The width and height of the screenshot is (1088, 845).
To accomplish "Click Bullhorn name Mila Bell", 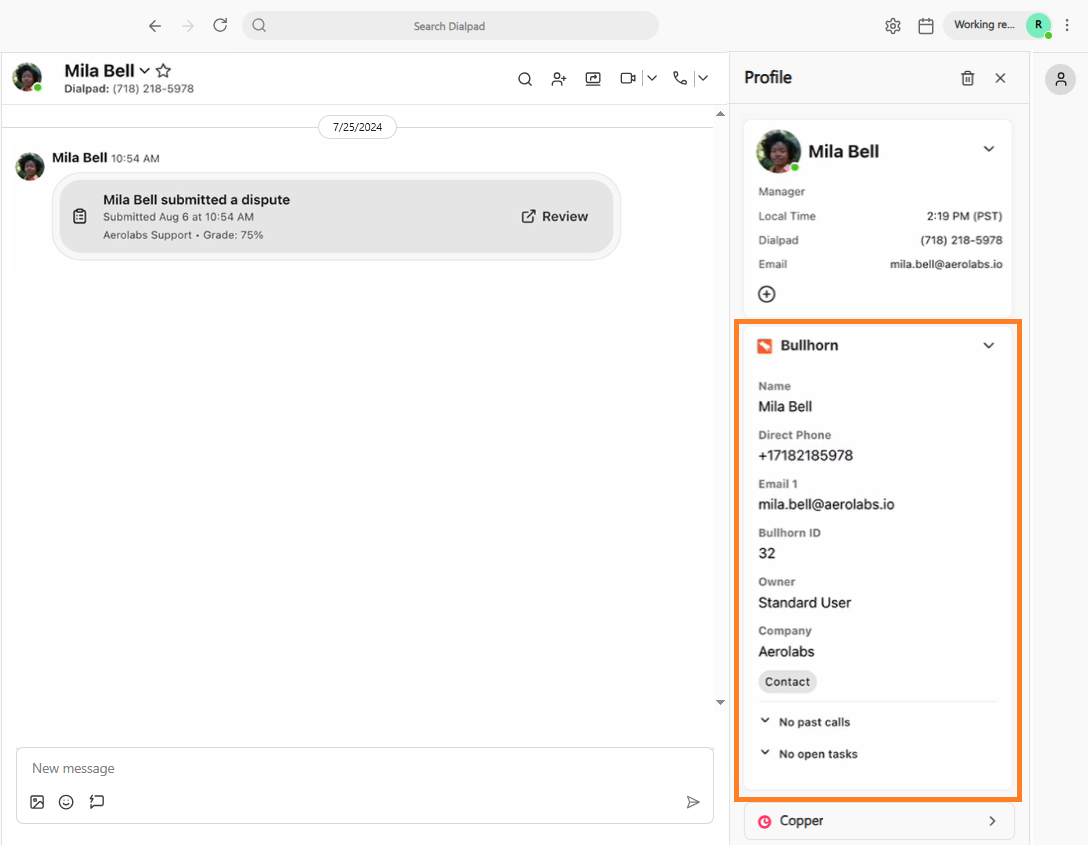I will point(785,407).
